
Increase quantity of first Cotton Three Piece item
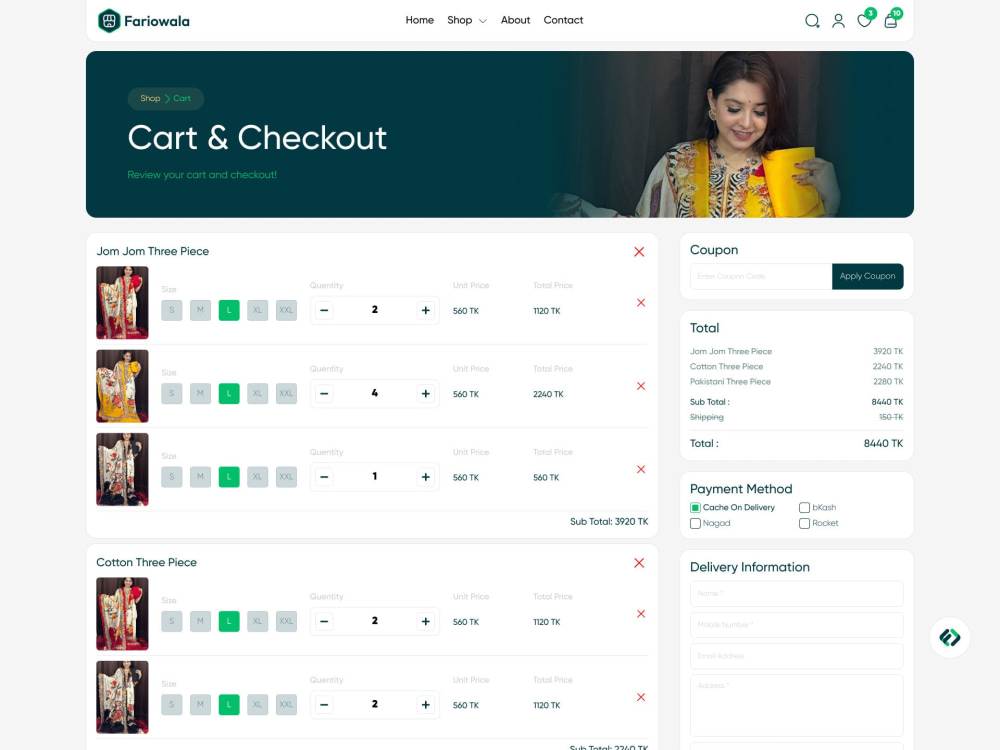click(x=425, y=622)
